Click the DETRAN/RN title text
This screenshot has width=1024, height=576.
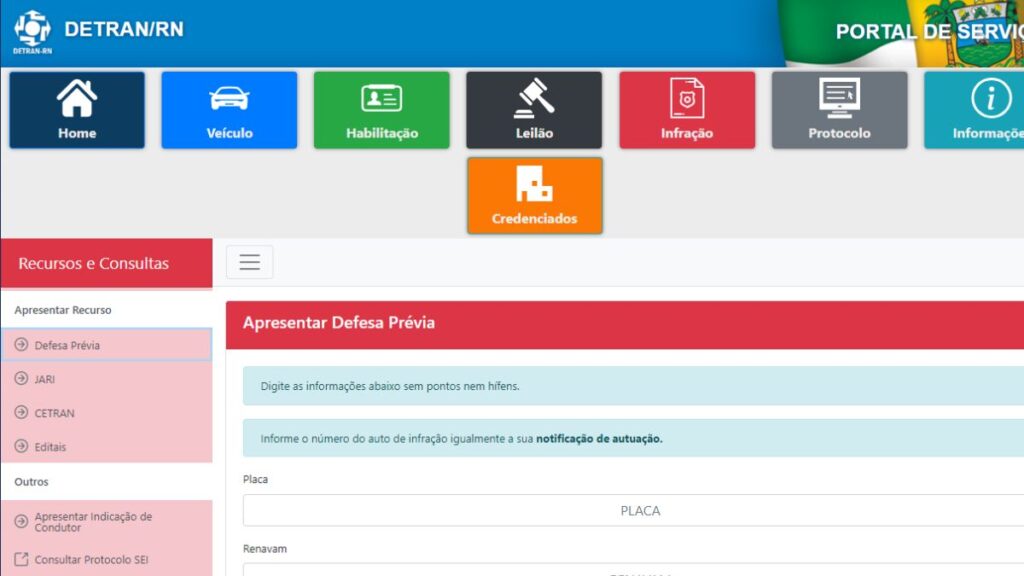[124, 30]
